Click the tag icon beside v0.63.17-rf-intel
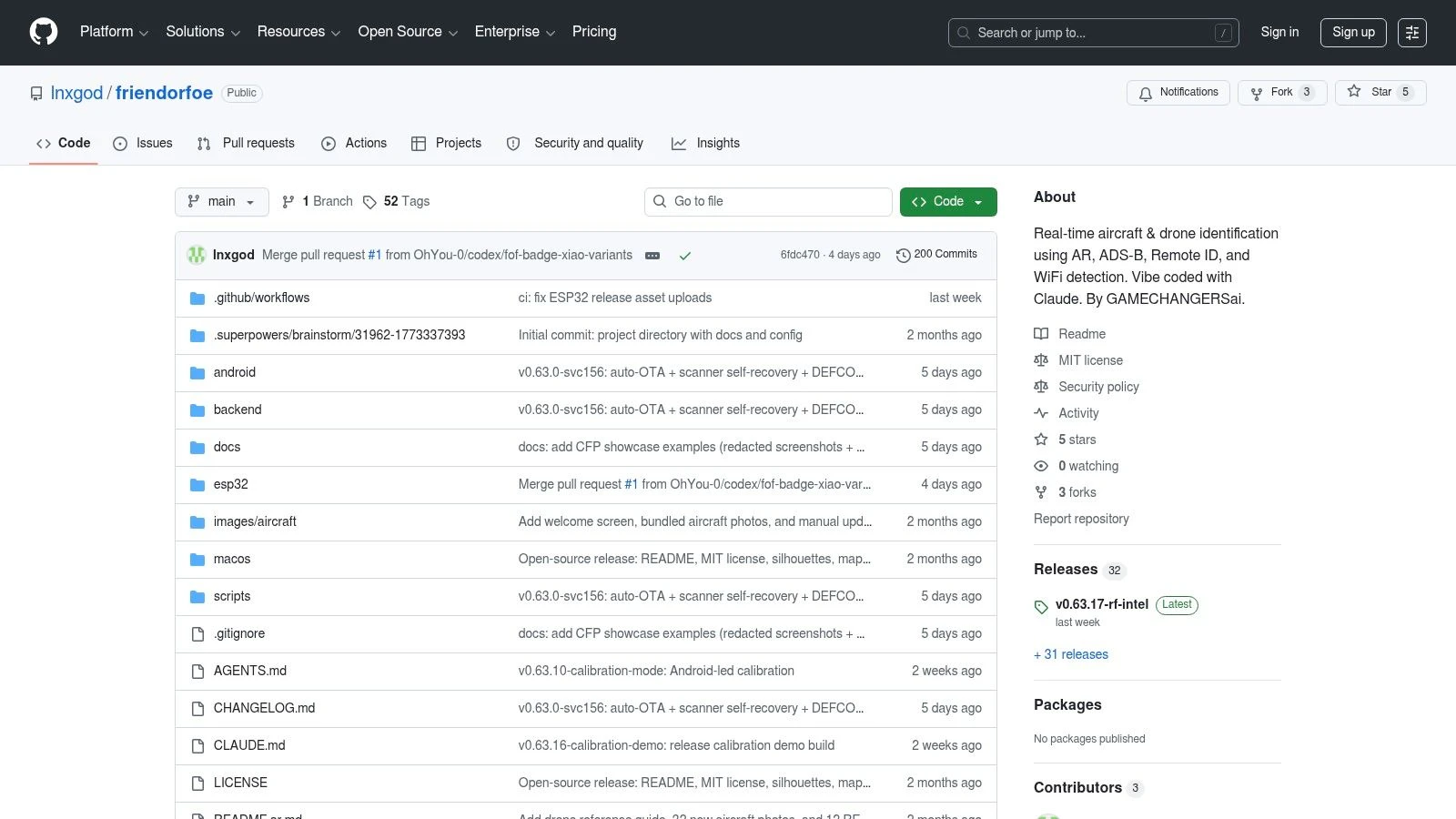The image size is (1456, 819). click(1041, 607)
